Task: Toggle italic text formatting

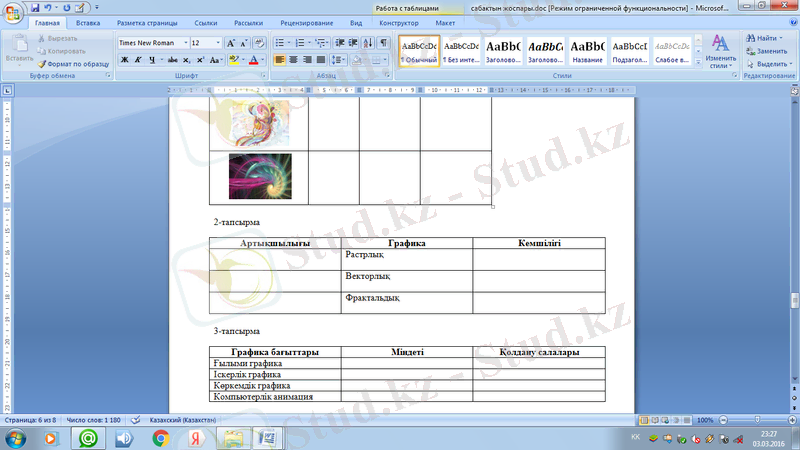Action: tap(137, 60)
